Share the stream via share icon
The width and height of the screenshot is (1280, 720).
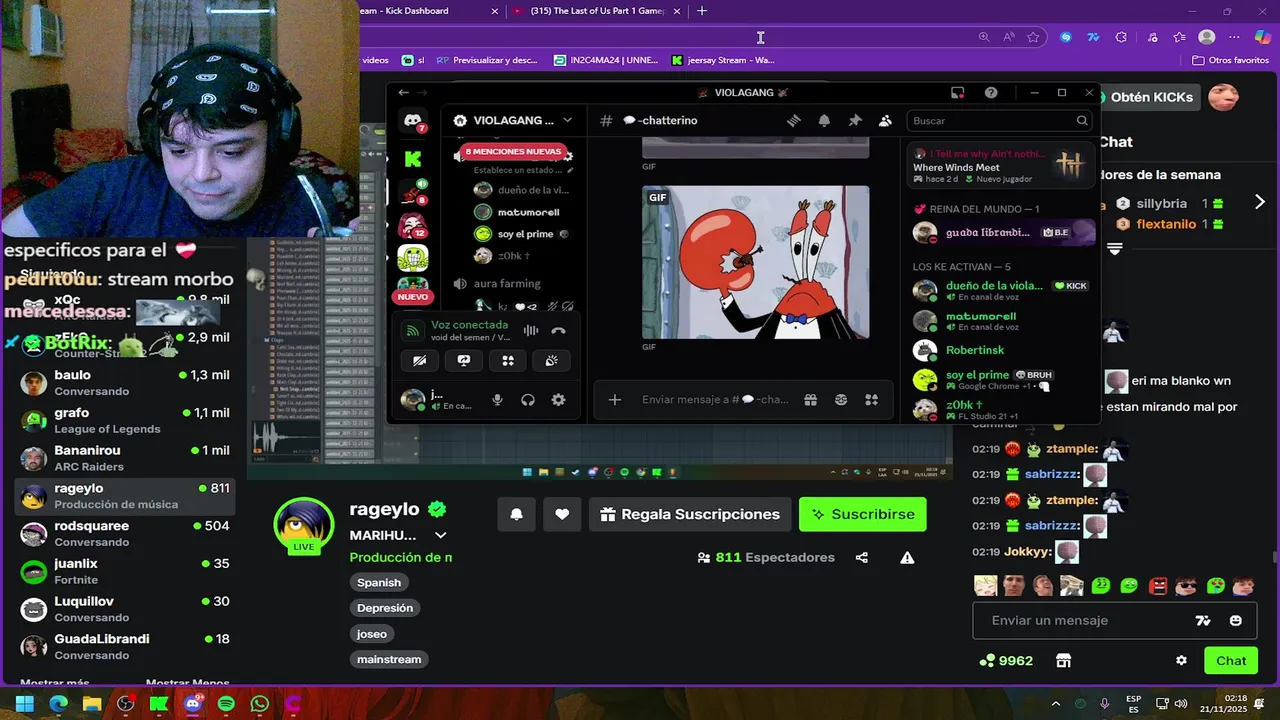(x=862, y=558)
